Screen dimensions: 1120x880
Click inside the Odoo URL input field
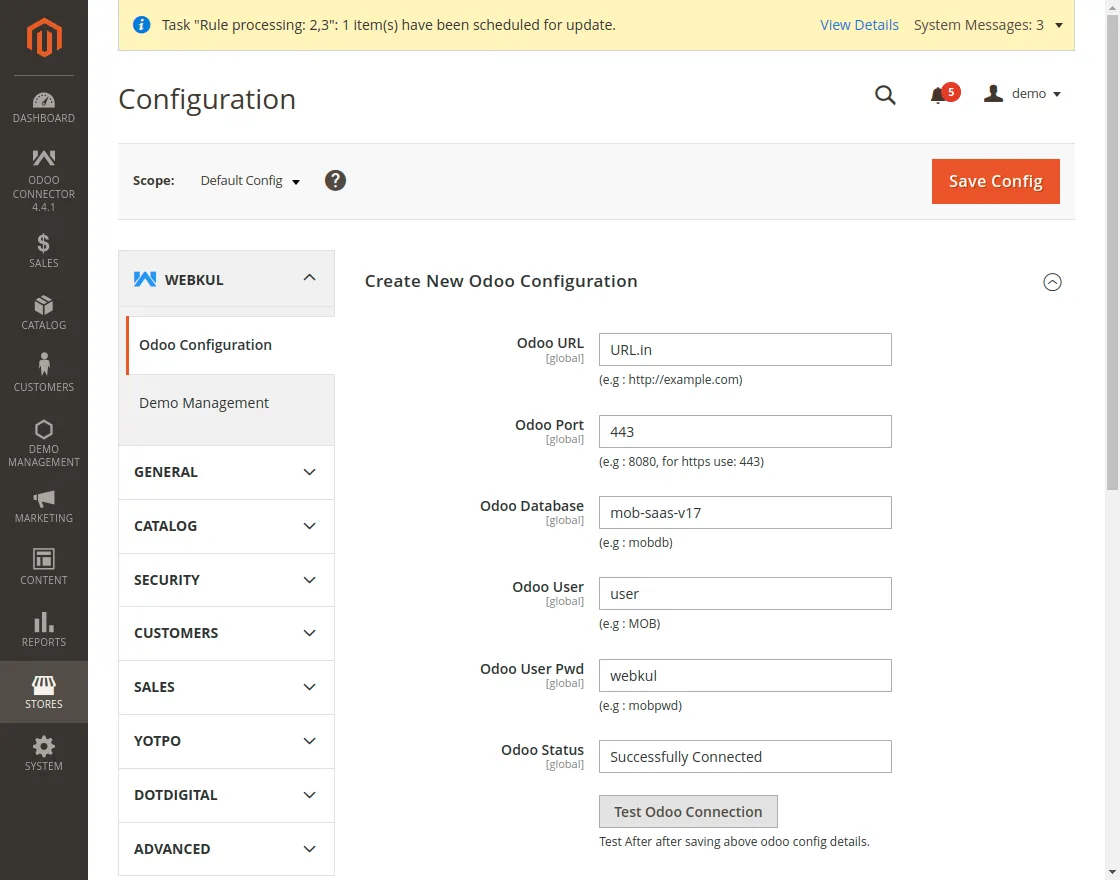click(x=744, y=349)
